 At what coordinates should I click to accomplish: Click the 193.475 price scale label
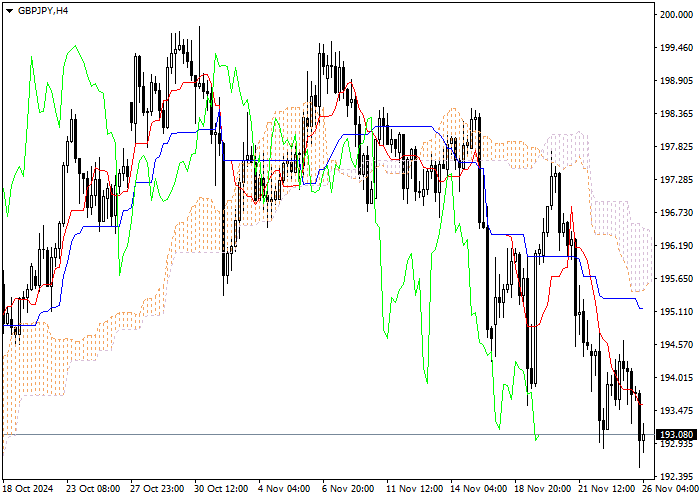click(676, 411)
